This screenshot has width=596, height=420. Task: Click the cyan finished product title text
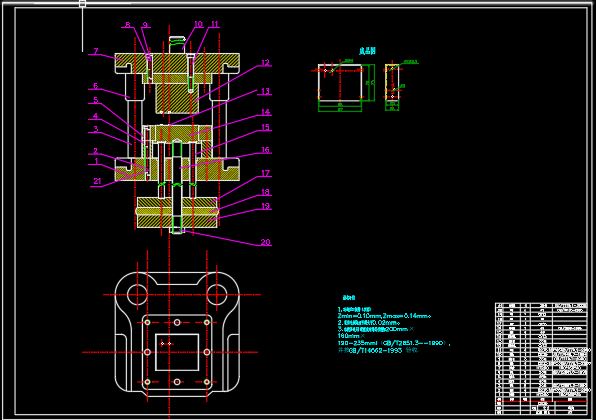click(x=367, y=51)
